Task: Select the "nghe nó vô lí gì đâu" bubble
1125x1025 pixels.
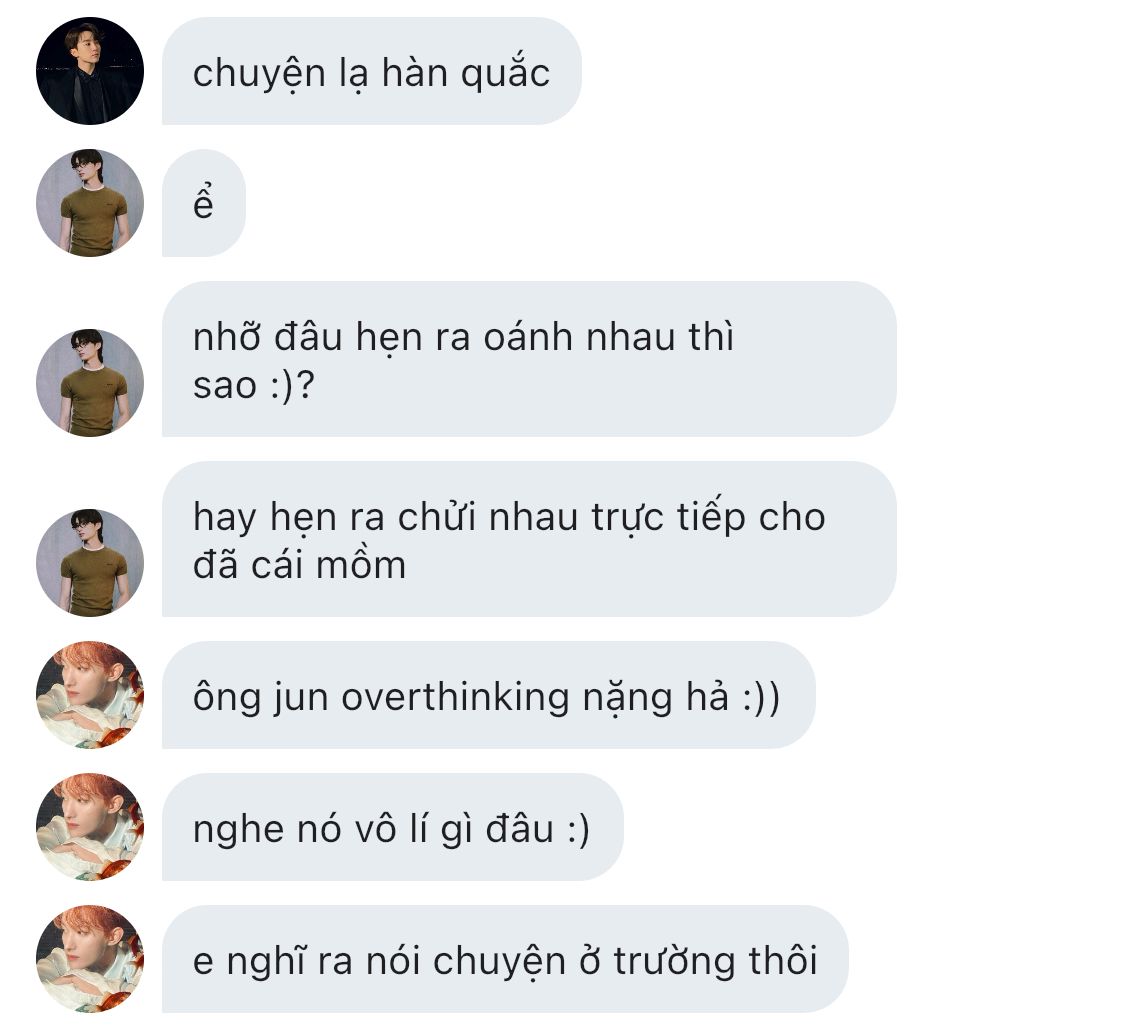Action: click(392, 827)
